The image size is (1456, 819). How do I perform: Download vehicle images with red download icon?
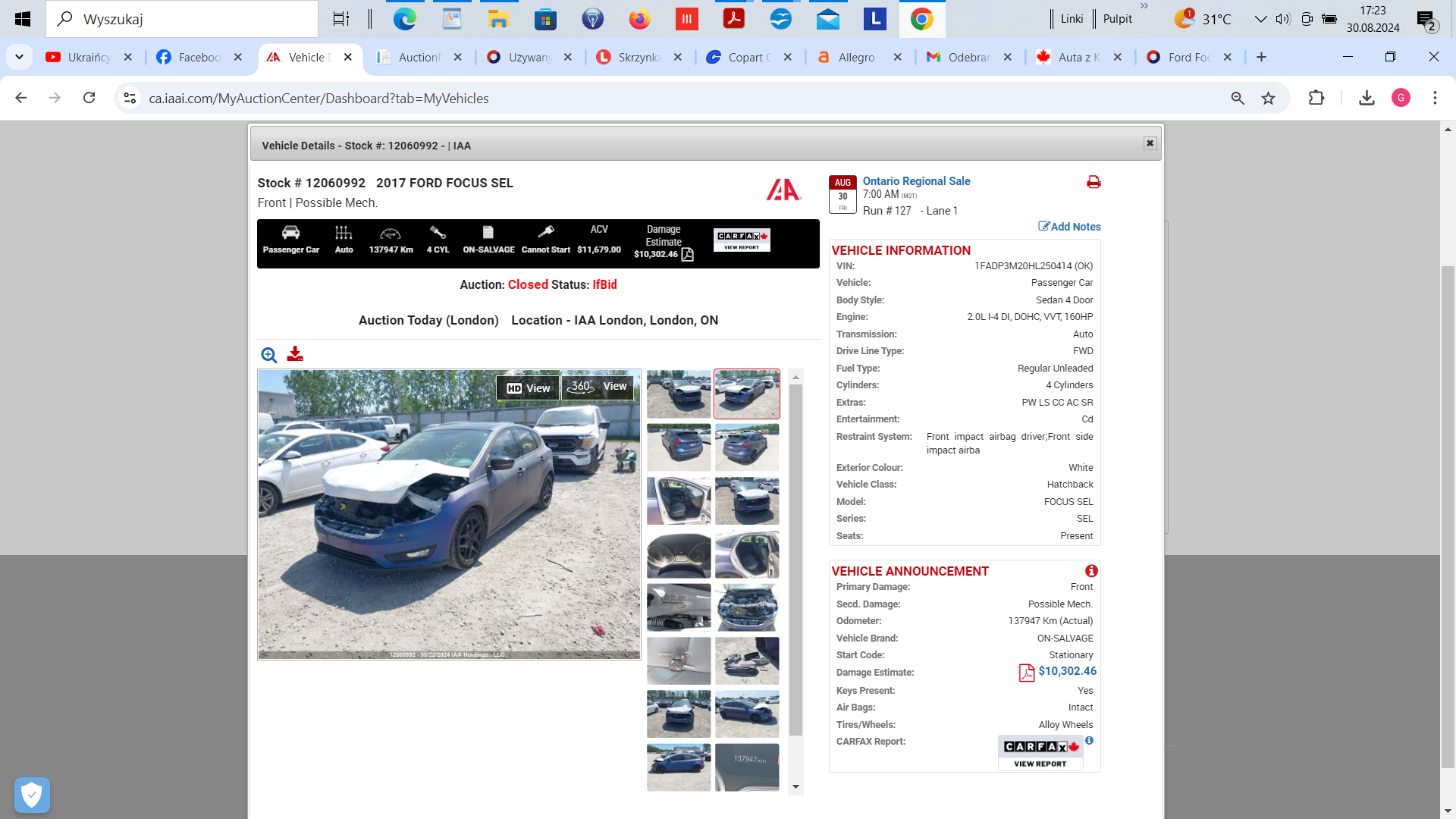[295, 354]
